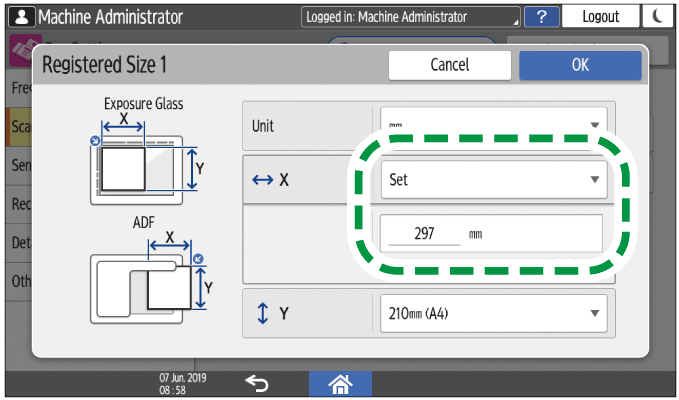
Task: Expand the X 'Set' dropdown
Action: [x=494, y=180]
